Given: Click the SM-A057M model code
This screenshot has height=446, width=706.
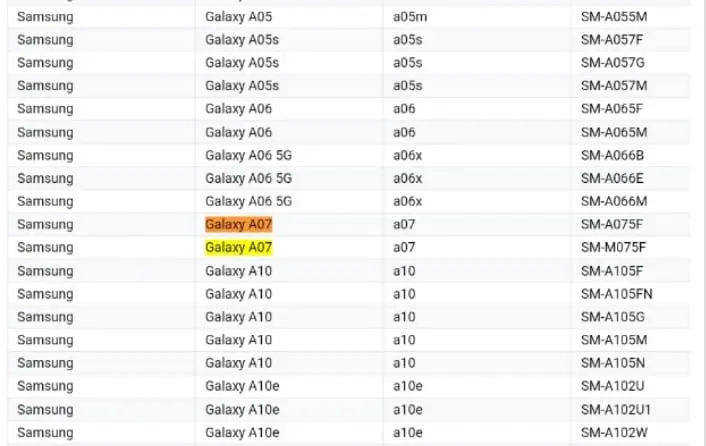Looking at the screenshot, I should pos(614,86).
